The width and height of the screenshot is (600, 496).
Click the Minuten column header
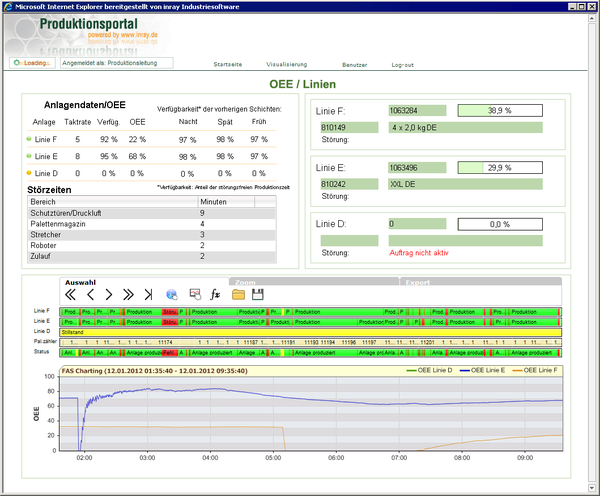(226, 202)
